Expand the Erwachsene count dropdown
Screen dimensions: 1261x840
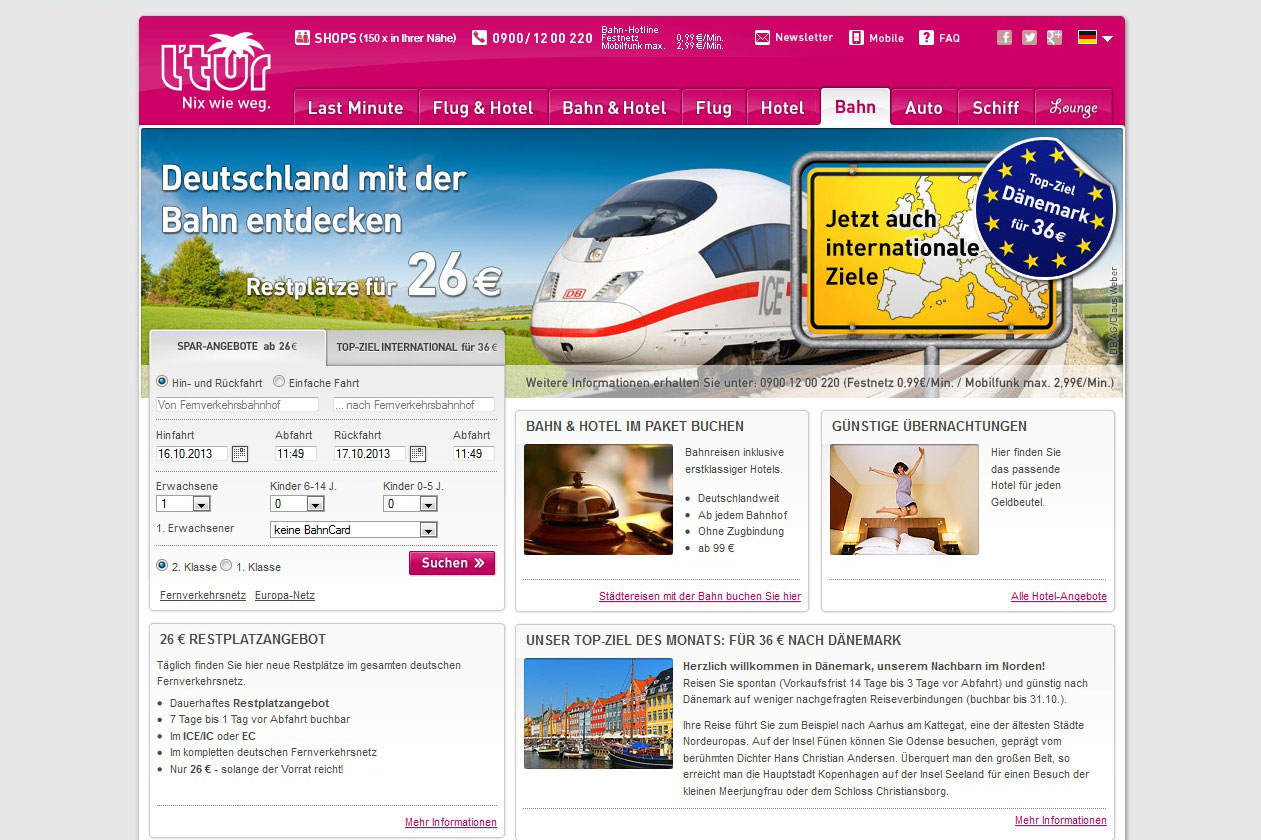tap(201, 504)
